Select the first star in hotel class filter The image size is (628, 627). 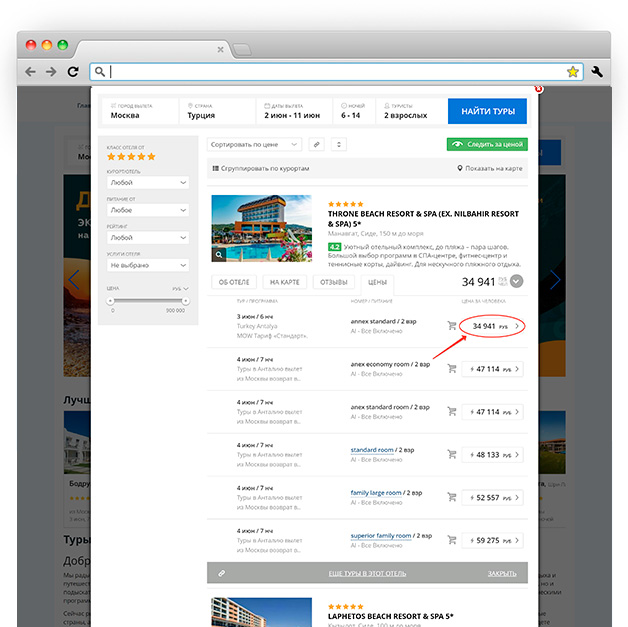pyautogui.click(x=111, y=157)
